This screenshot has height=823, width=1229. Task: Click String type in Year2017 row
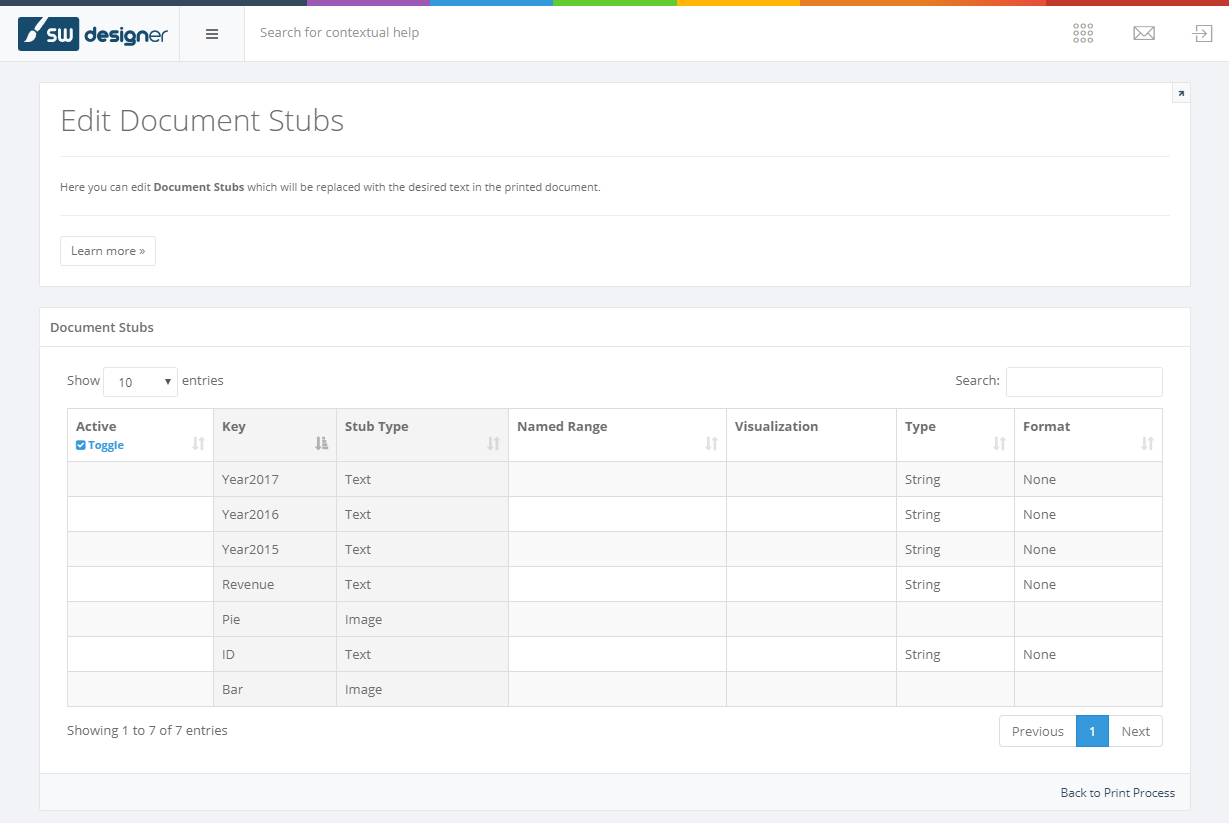pyautogui.click(x=922, y=479)
